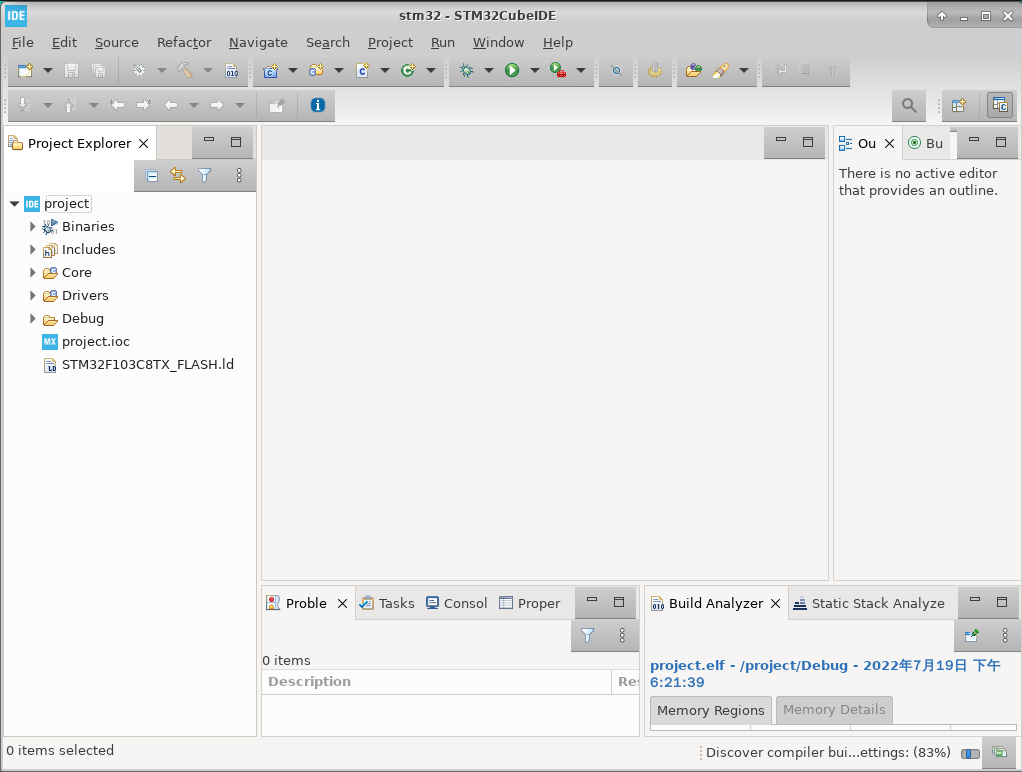Click the Build Analyzer toolbar action icon
This screenshot has width=1022, height=772.
[x=971, y=635]
